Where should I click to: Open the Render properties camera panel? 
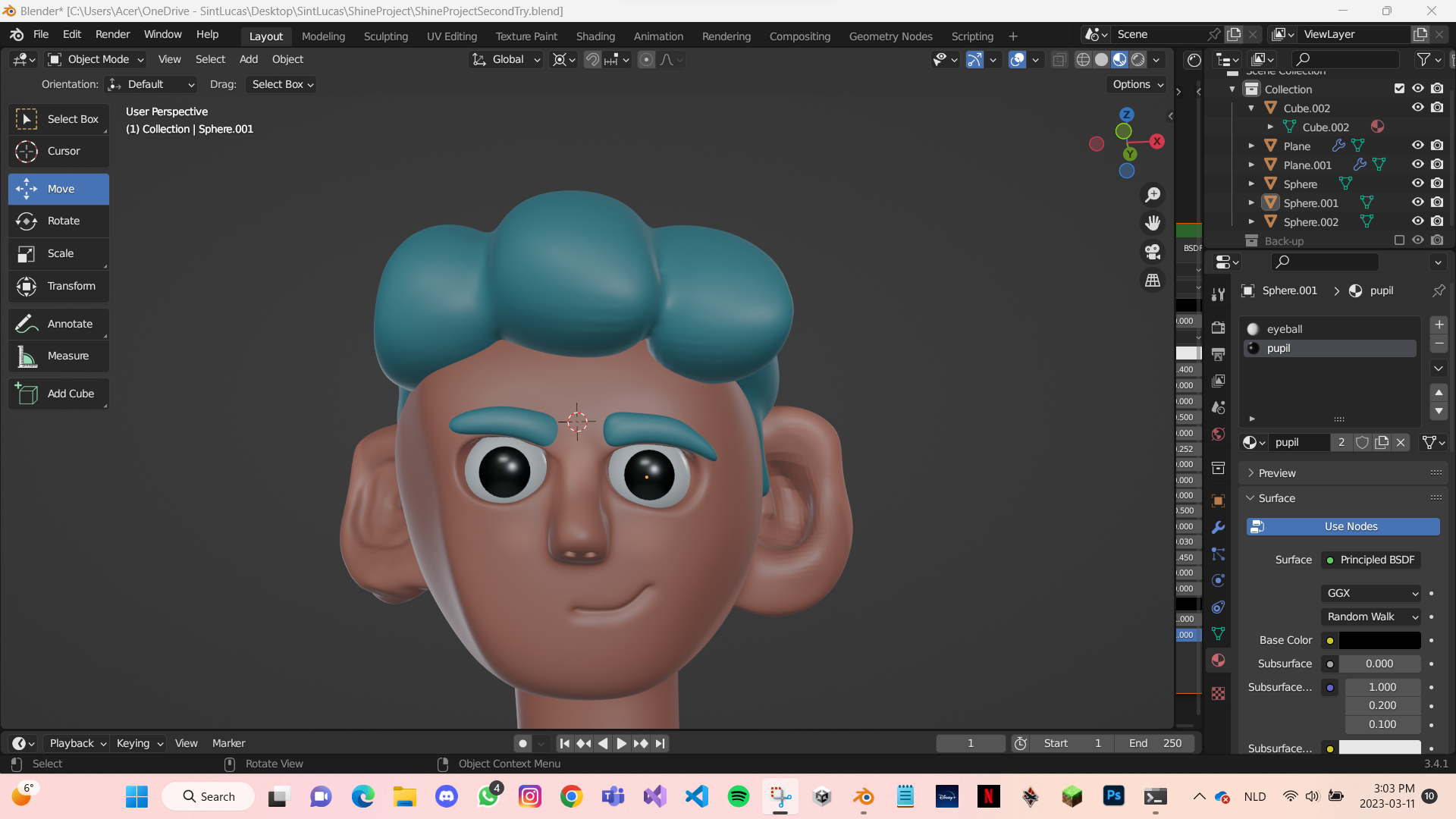1219,328
